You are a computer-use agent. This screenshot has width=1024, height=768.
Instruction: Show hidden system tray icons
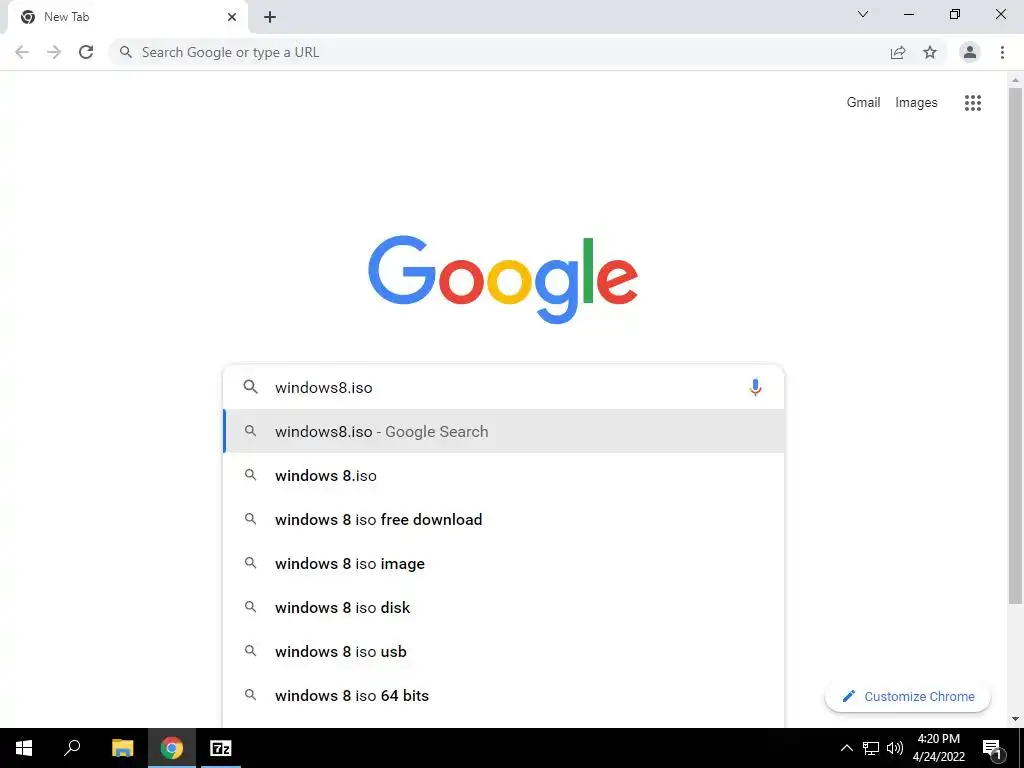pos(846,748)
